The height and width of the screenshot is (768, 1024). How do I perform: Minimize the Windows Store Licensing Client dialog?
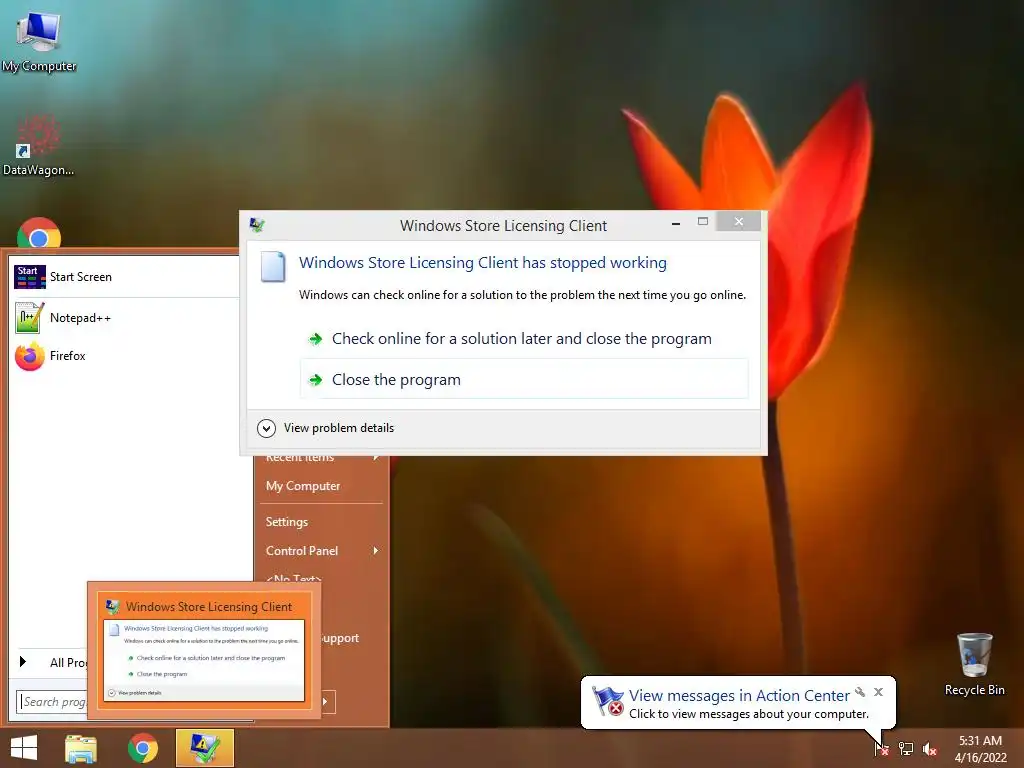click(x=676, y=223)
